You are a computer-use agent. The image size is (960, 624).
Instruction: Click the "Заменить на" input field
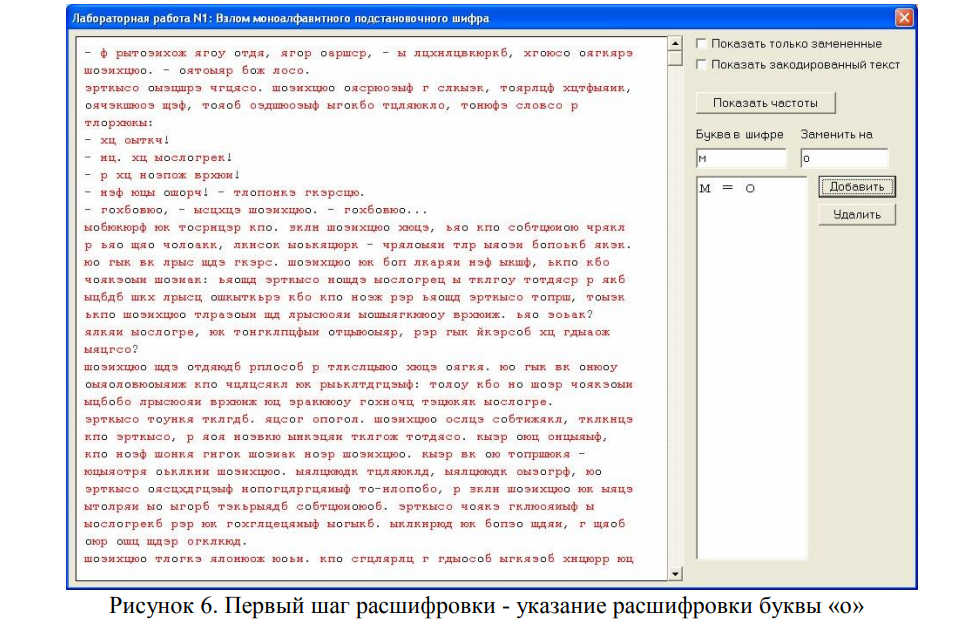point(844,159)
